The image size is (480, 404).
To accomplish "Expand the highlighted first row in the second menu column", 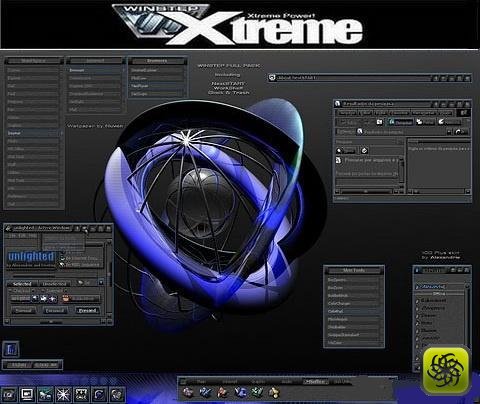I will coord(95,70).
